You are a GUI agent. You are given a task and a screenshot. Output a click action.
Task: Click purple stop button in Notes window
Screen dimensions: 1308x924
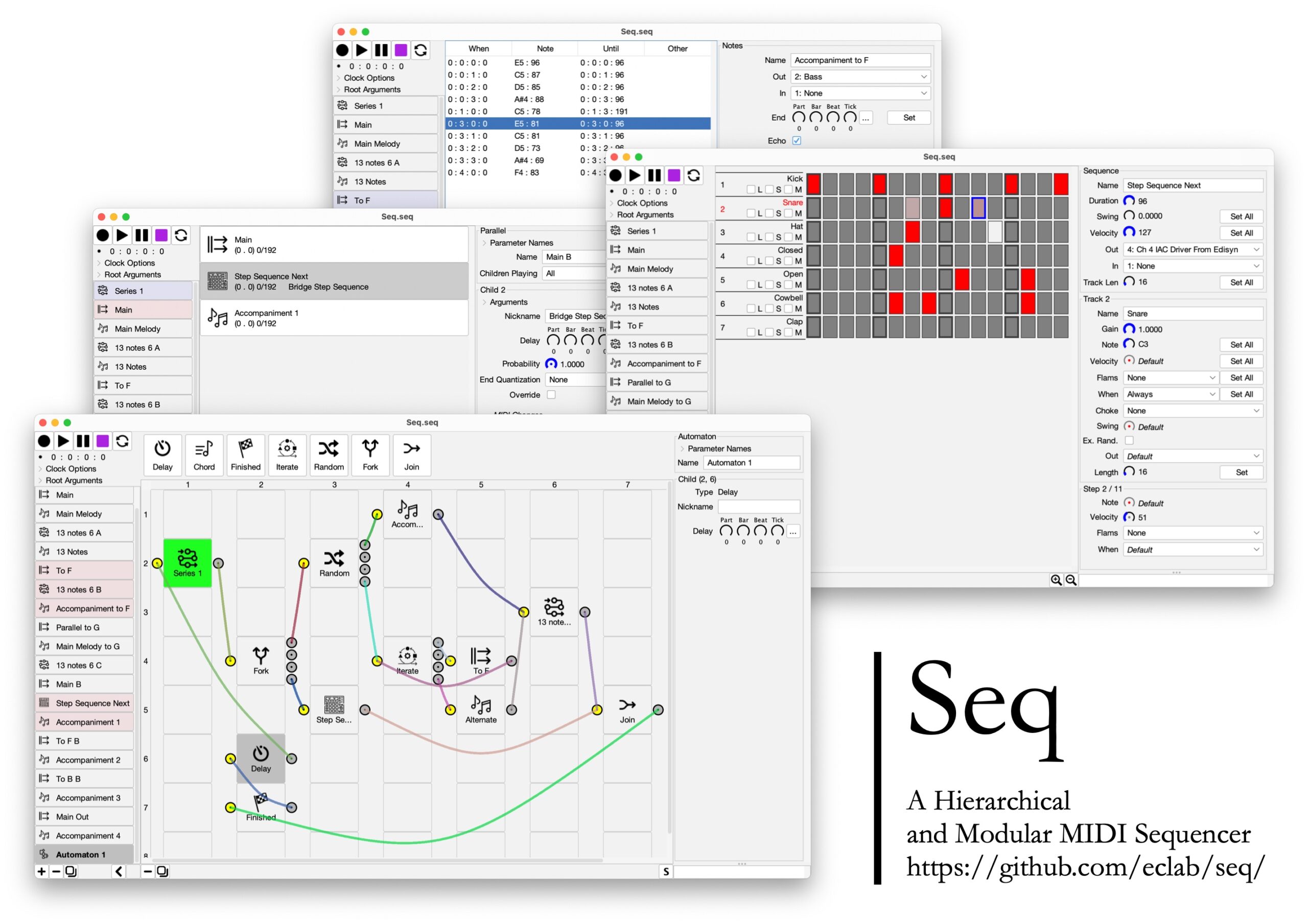401,50
